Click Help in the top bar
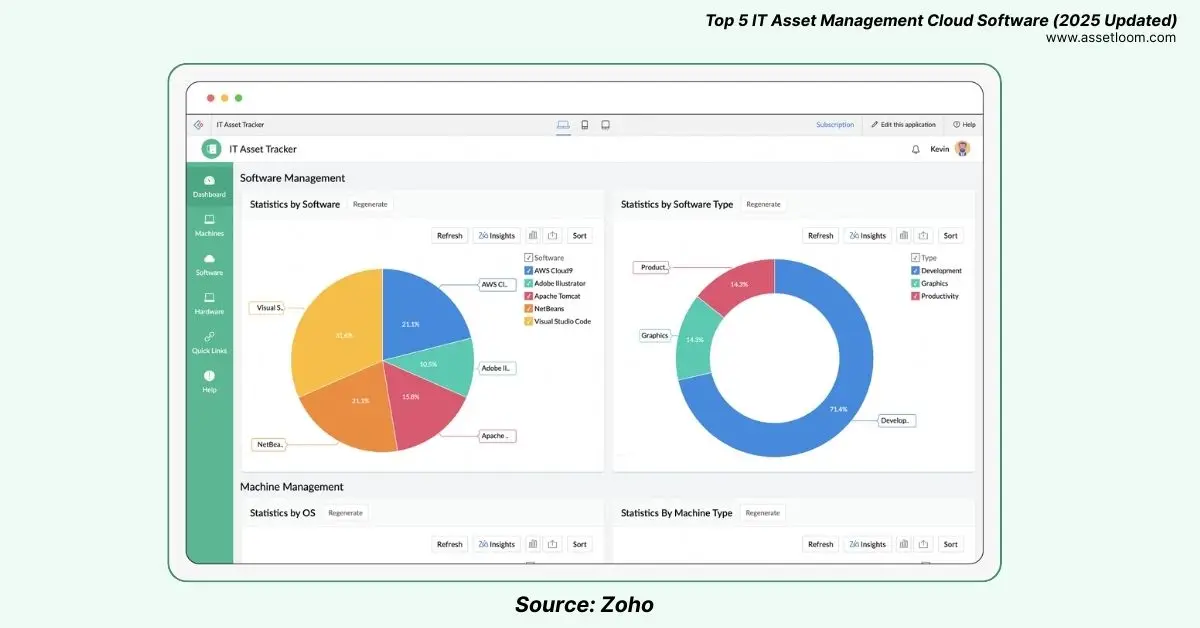Image resolution: width=1200 pixels, height=628 pixels. point(964,125)
